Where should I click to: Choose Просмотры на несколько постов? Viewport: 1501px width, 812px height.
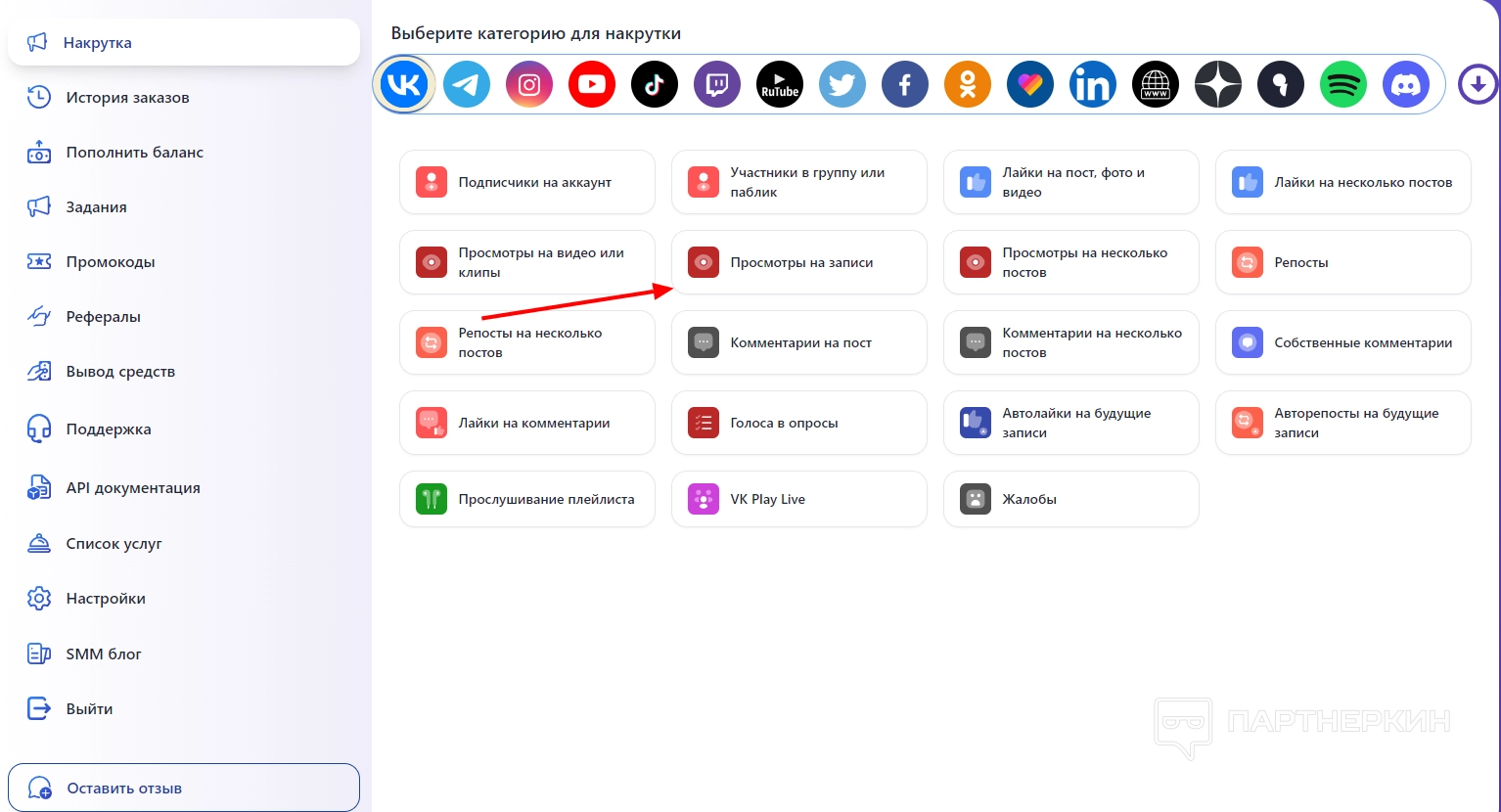coord(1071,262)
